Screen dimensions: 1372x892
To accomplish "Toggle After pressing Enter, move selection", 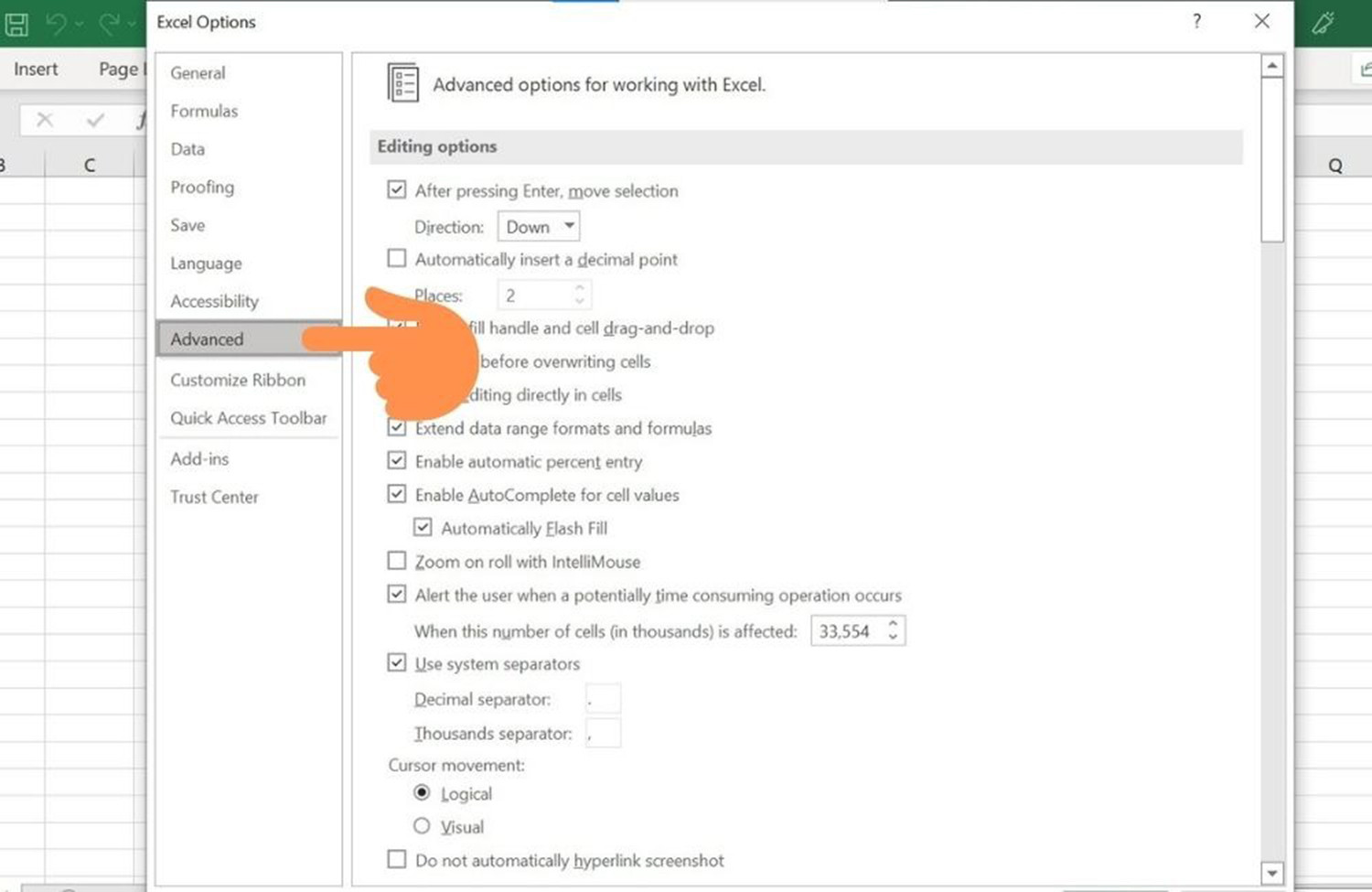I will [397, 190].
